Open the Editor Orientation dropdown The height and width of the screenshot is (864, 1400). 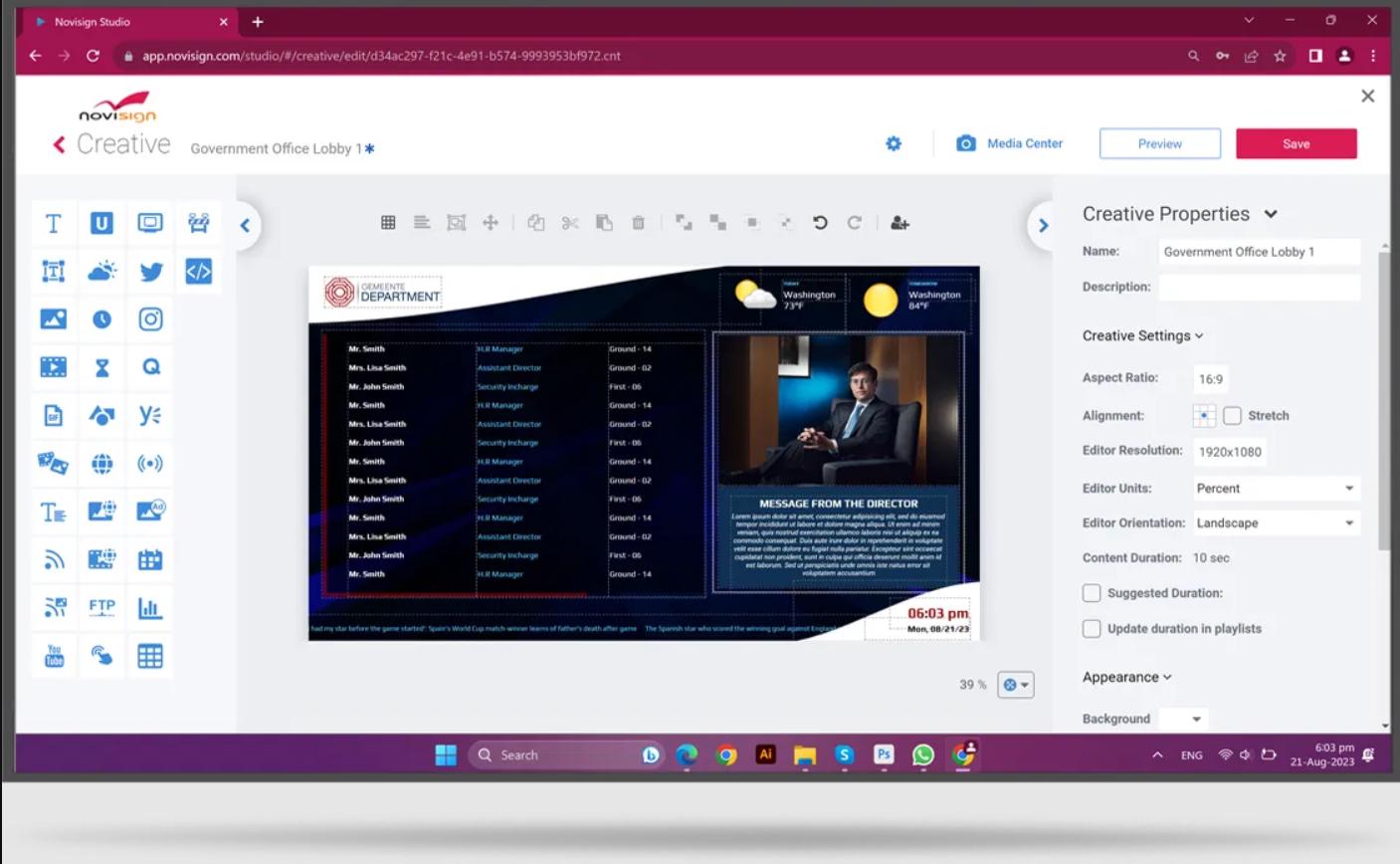tap(1275, 524)
